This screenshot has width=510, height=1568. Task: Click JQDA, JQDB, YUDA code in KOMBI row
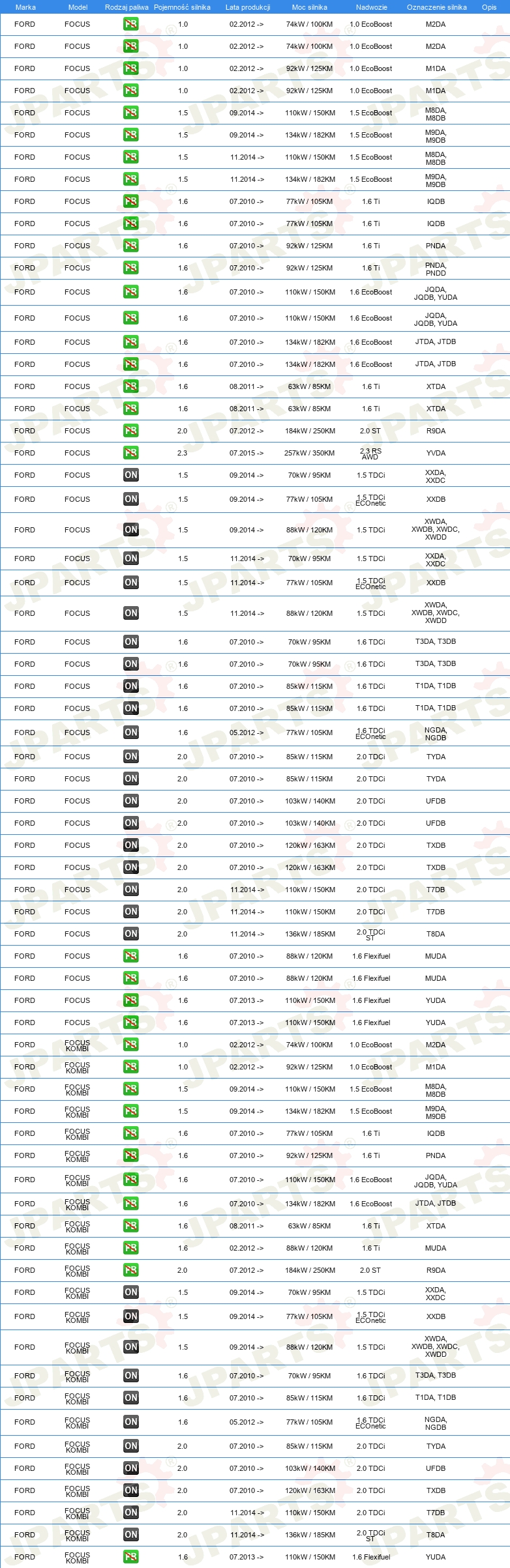click(436, 1181)
